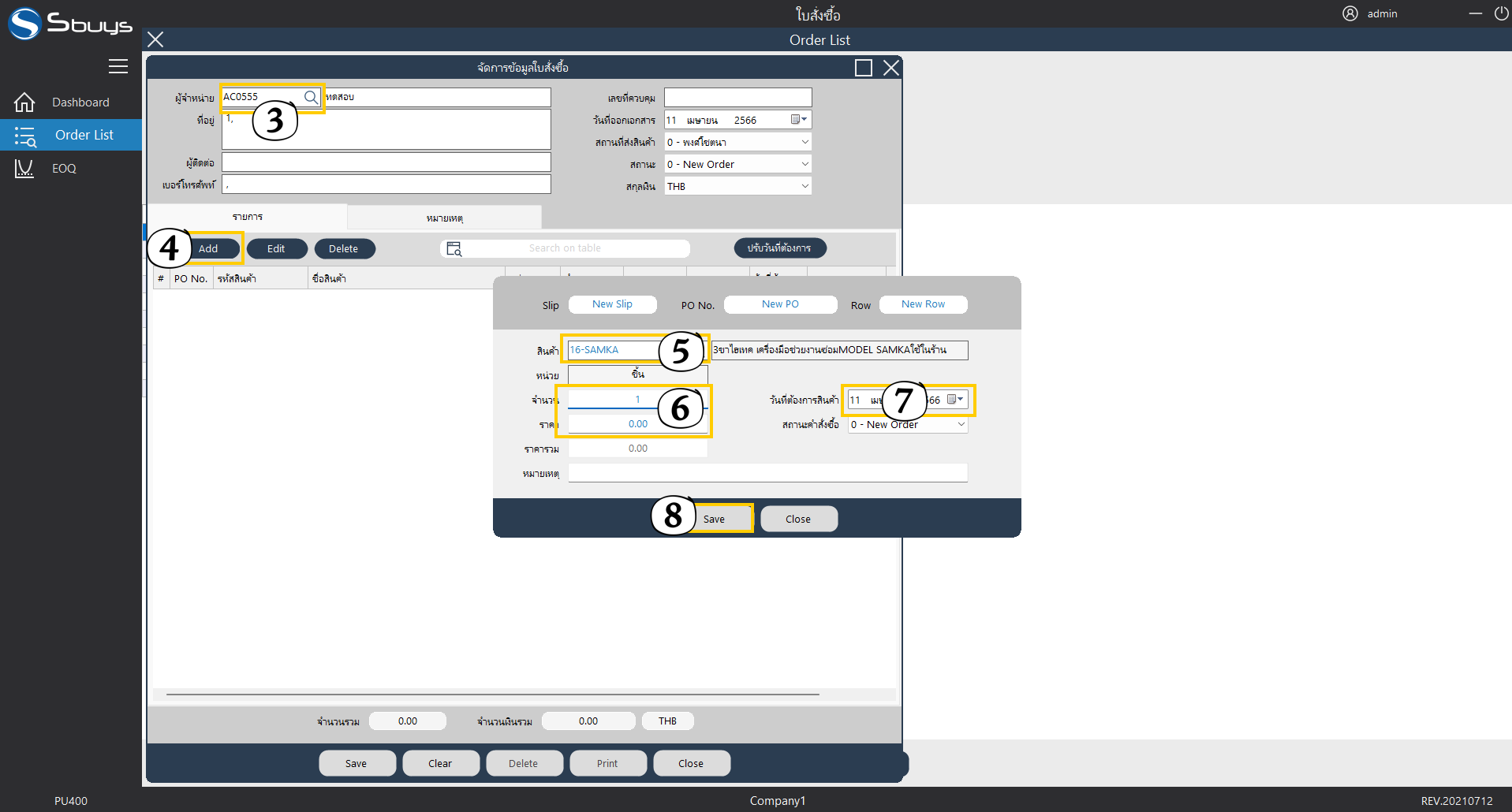Go to Dashboard home icon
This screenshot has width=1512, height=812.
24,102
